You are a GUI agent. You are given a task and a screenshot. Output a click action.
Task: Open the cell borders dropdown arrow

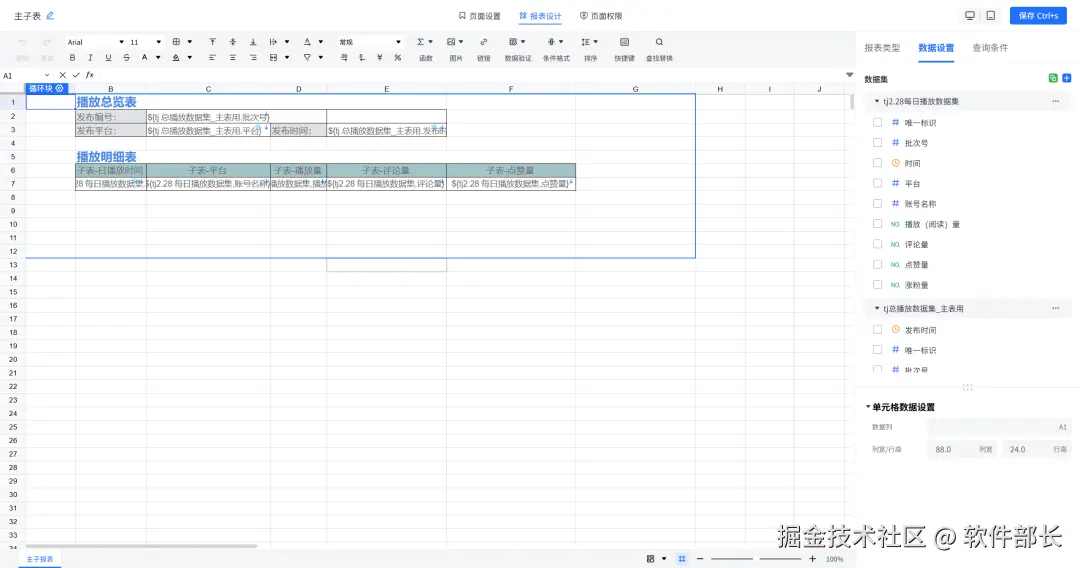click(190, 42)
